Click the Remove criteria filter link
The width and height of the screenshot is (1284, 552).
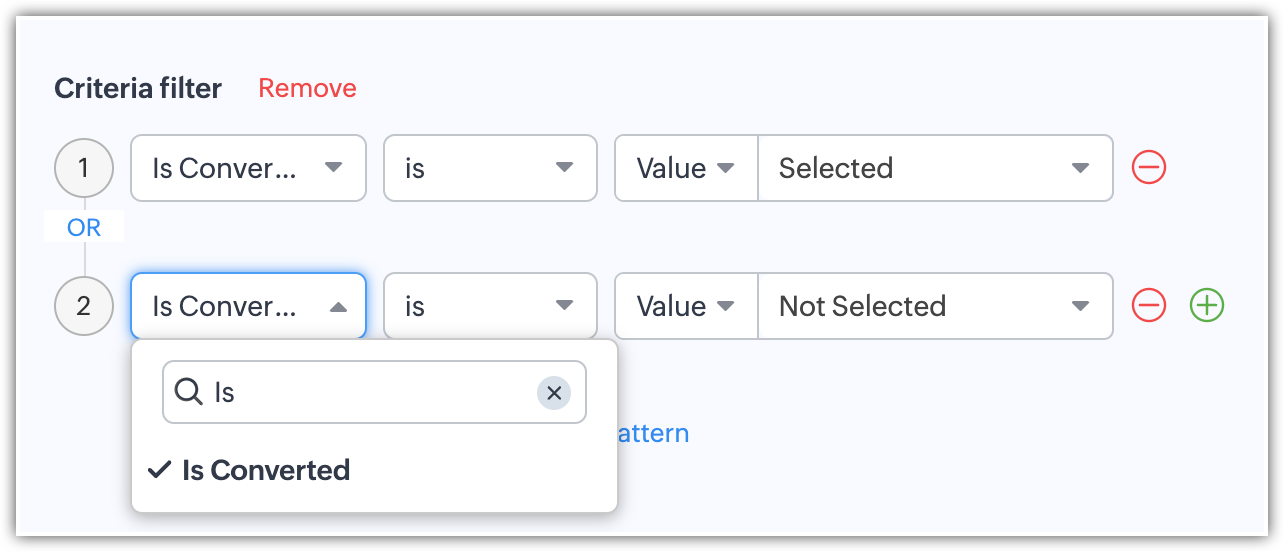pyautogui.click(x=307, y=88)
